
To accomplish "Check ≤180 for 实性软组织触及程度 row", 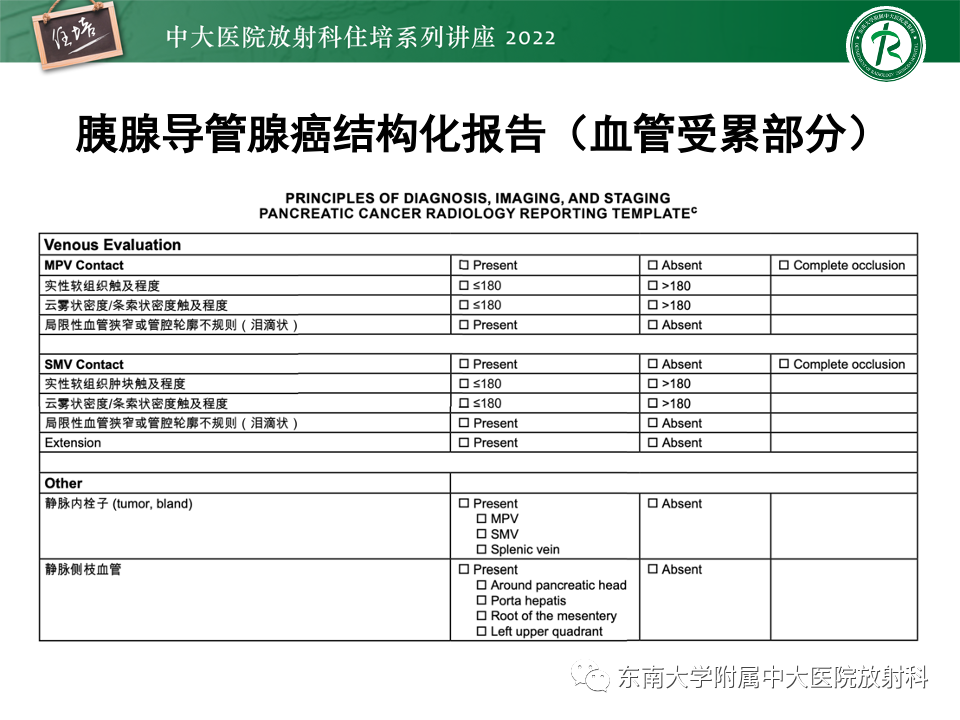I will 464,285.
